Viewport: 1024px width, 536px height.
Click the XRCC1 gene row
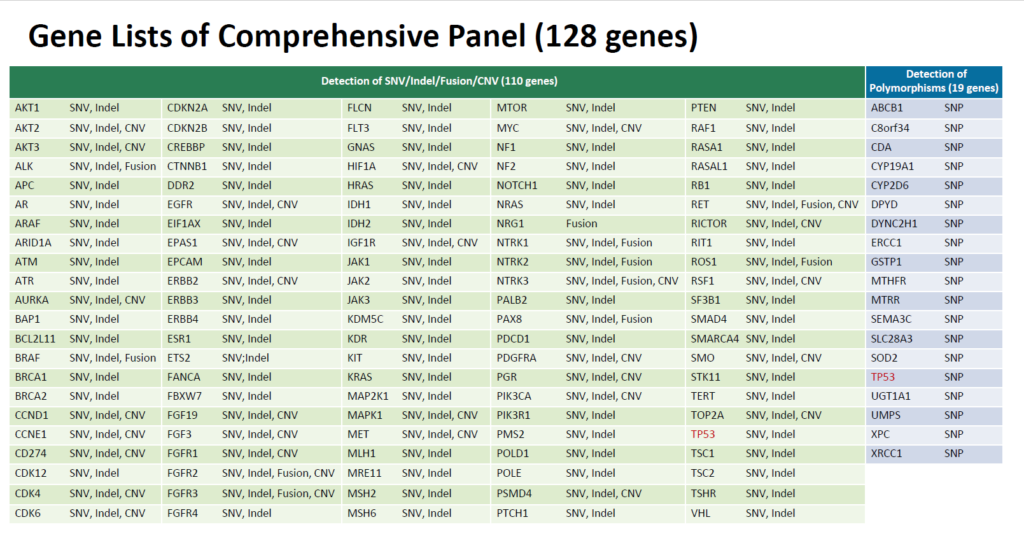pyautogui.click(x=887, y=454)
